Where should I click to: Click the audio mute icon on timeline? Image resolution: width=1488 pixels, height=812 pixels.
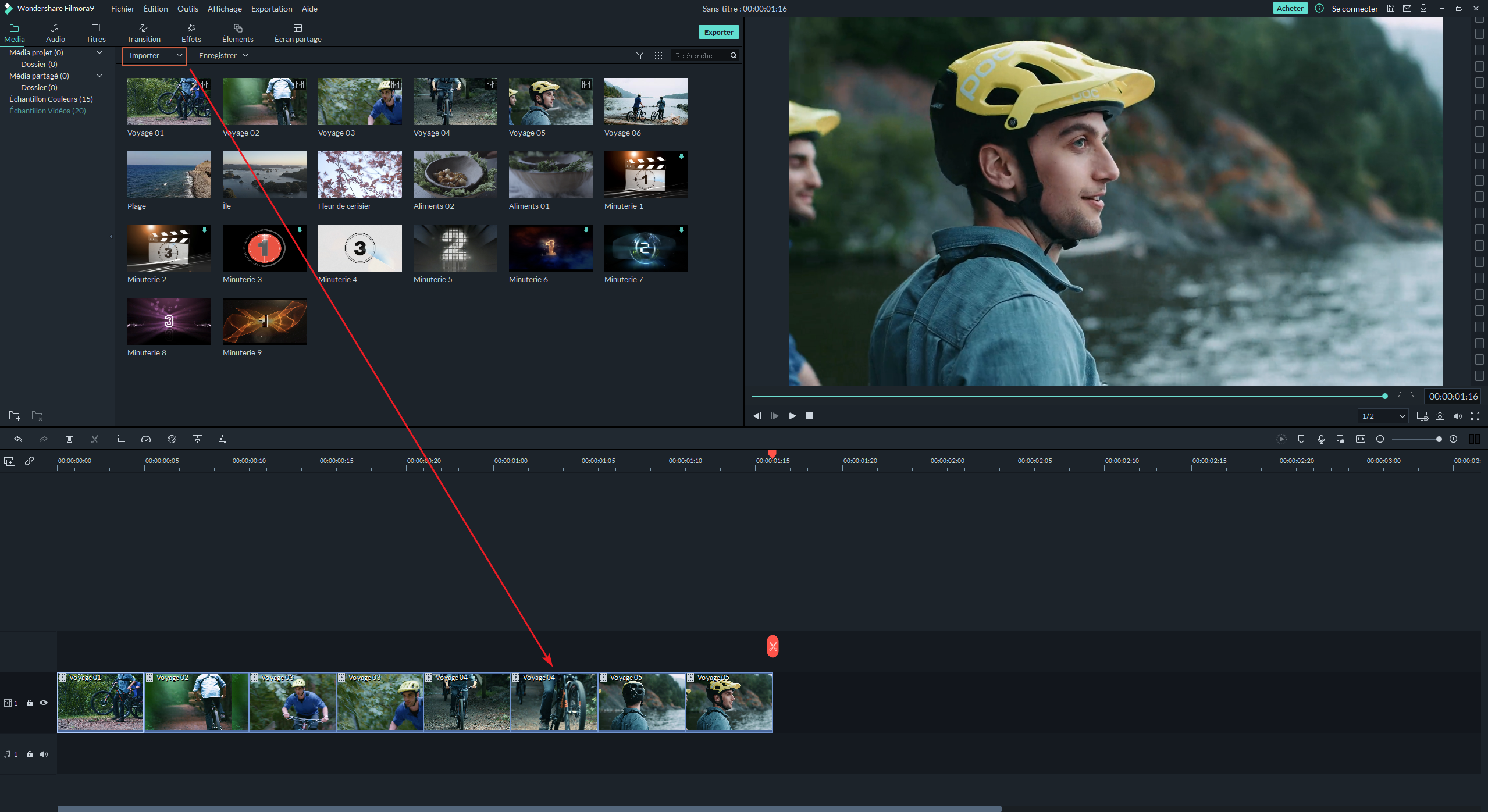point(42,754)
